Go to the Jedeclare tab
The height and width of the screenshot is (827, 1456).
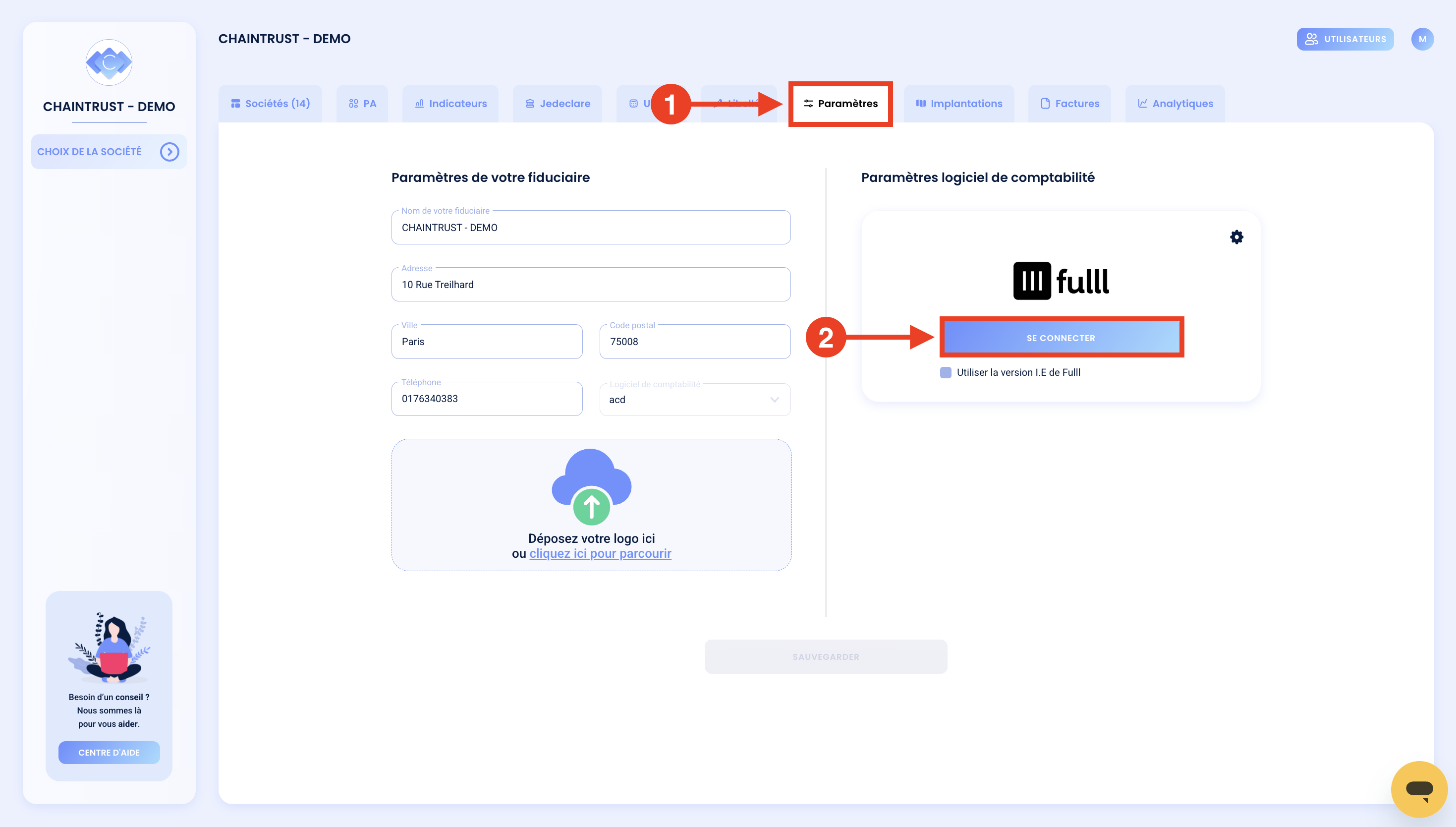558,103
